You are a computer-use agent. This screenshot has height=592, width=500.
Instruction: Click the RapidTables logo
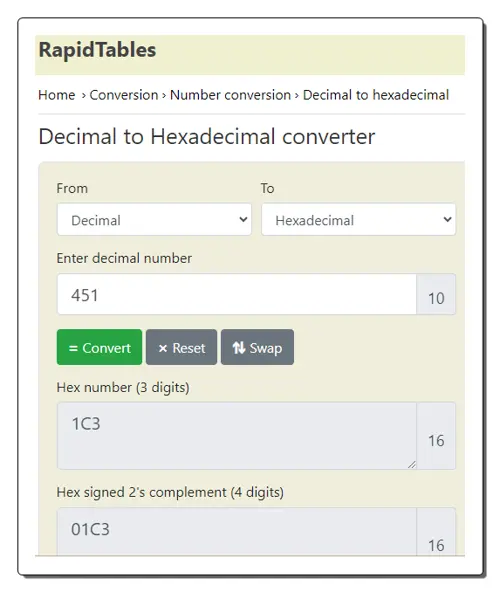[97, 50]
